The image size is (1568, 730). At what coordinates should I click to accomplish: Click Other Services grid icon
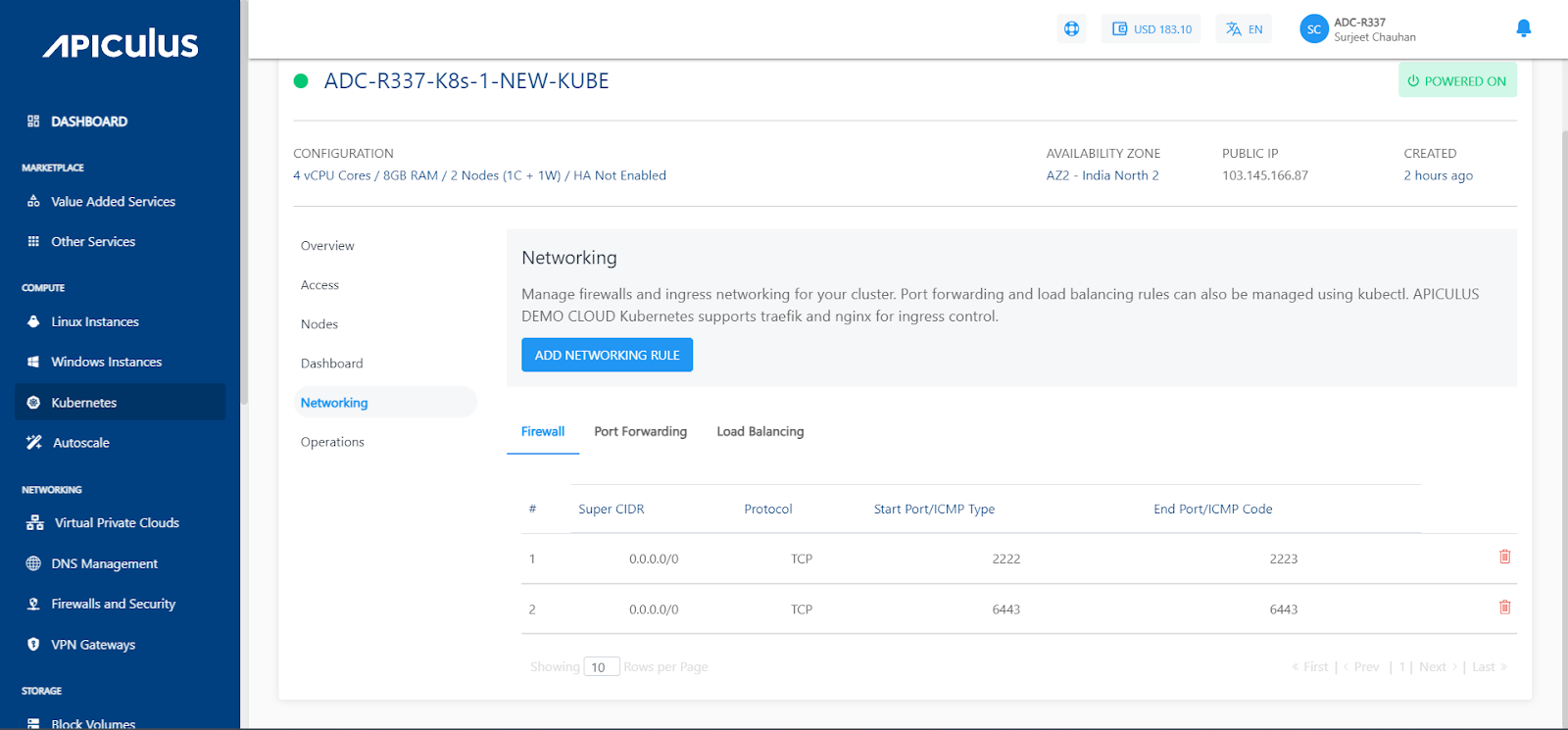coord(33,241)
